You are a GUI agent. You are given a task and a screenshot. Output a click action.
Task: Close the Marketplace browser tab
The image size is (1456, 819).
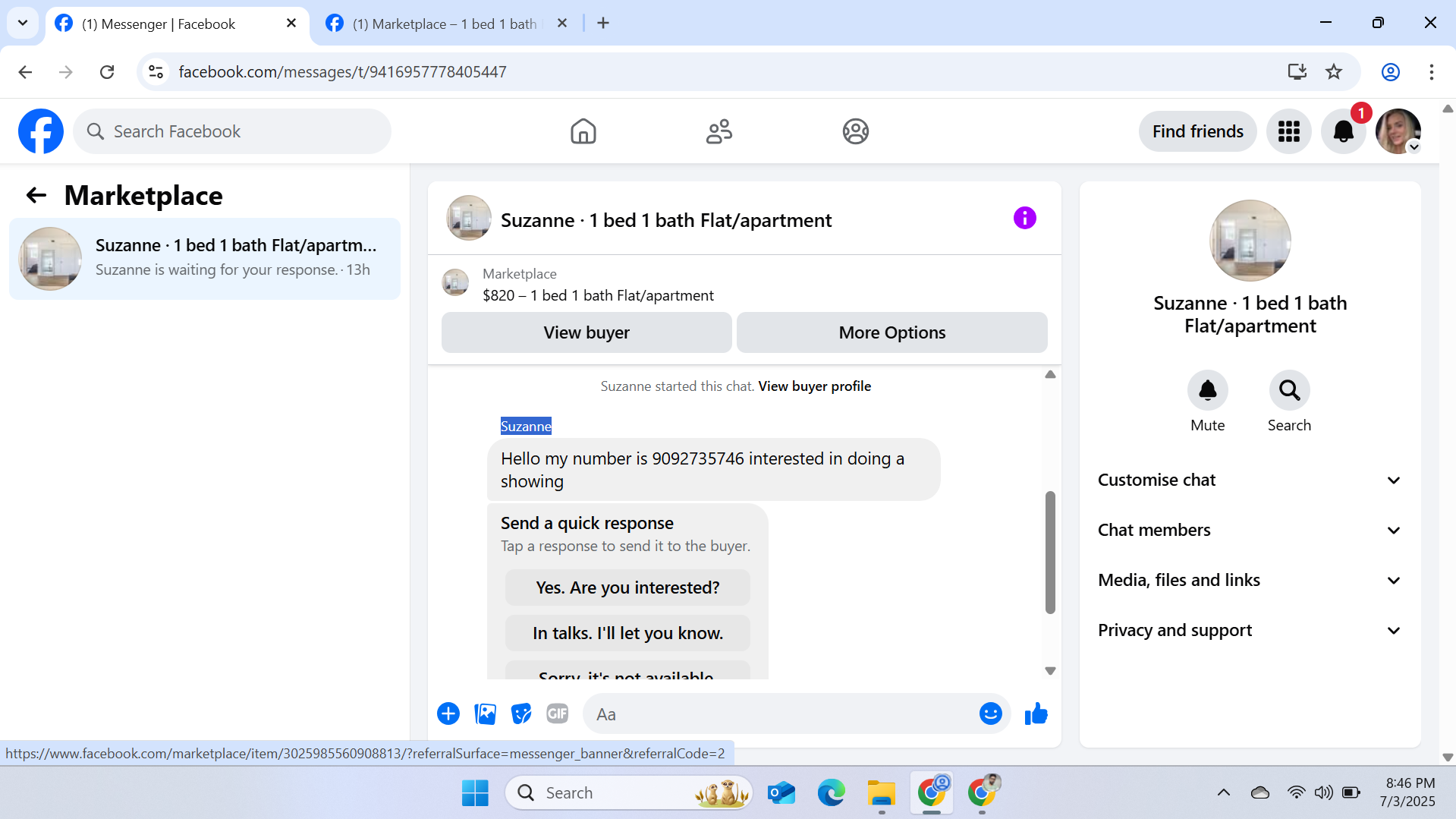(561, 24)
